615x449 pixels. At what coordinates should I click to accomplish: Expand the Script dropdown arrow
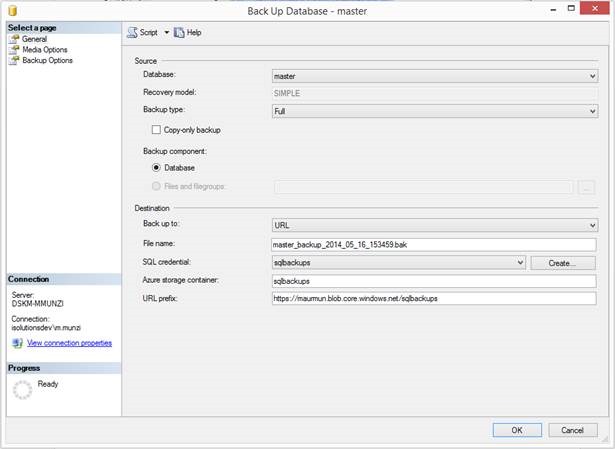166,32
